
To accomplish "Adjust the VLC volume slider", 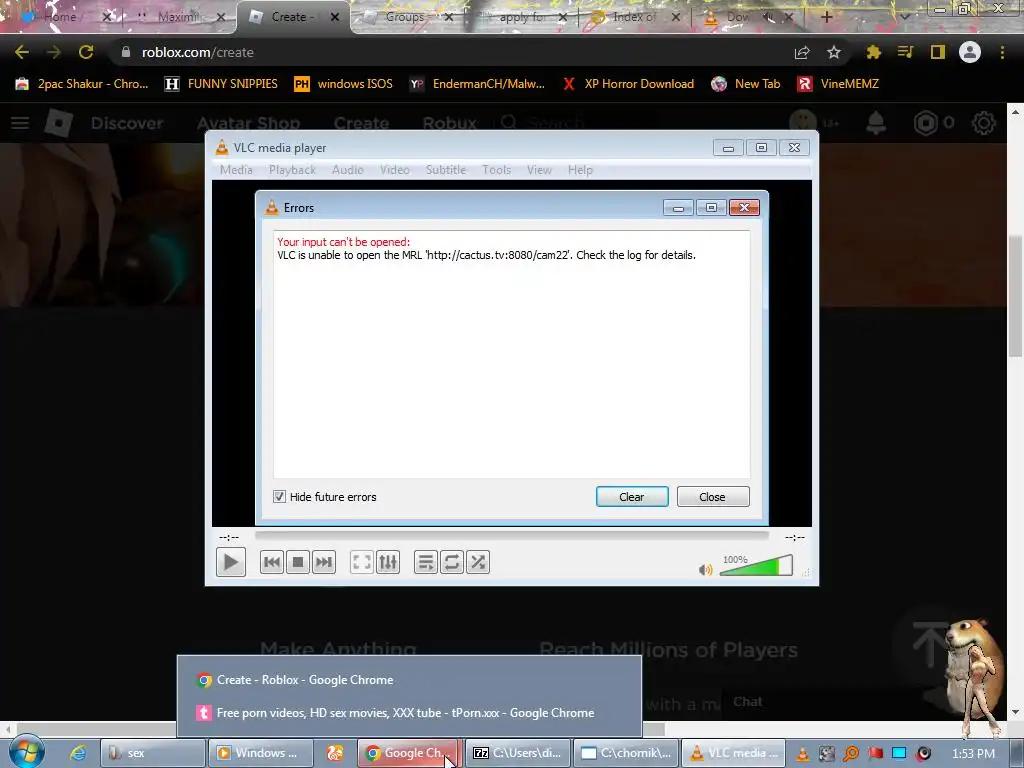I will click(x=756, y=566).
